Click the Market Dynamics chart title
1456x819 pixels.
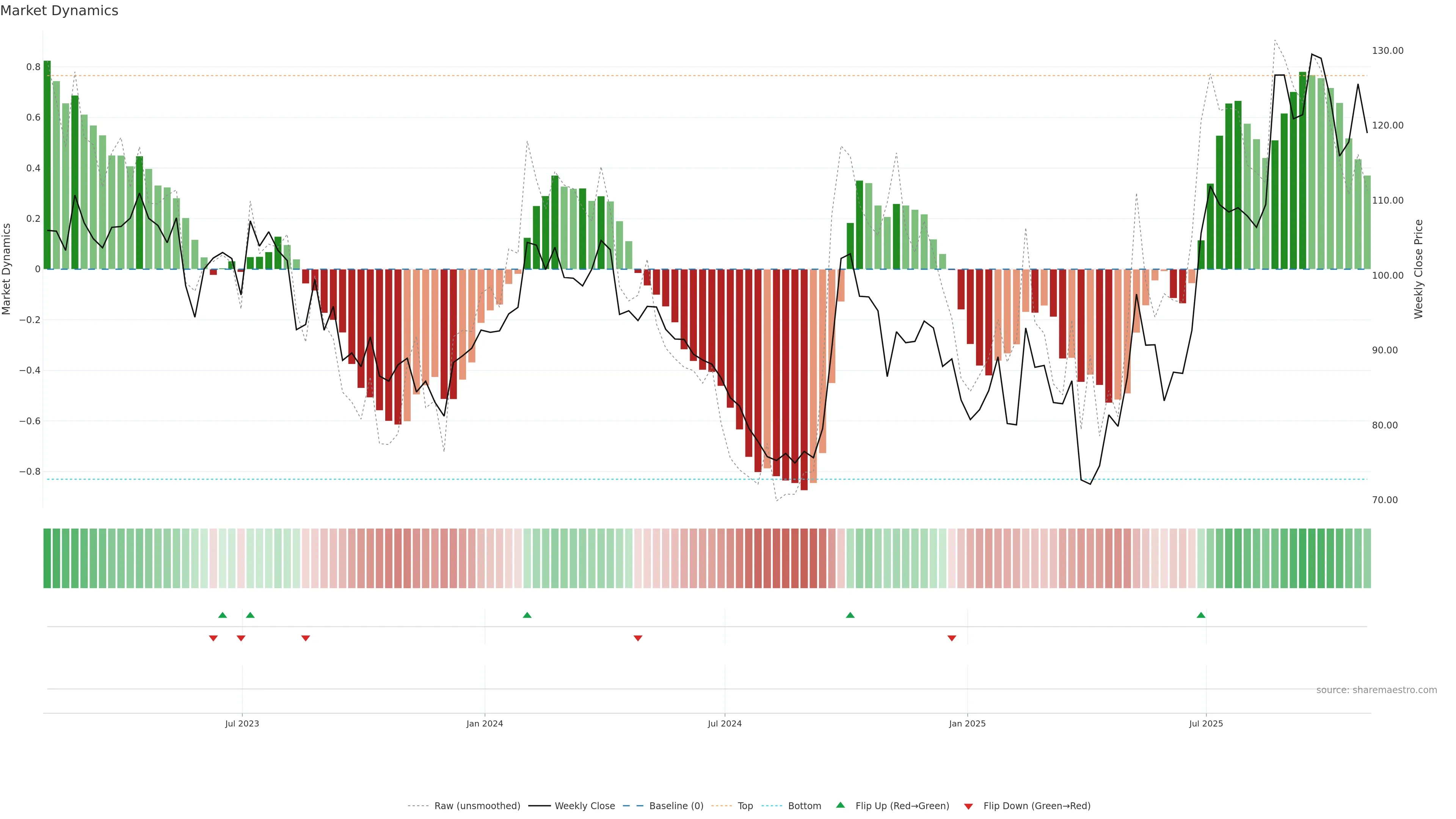(x=60, y=11)
